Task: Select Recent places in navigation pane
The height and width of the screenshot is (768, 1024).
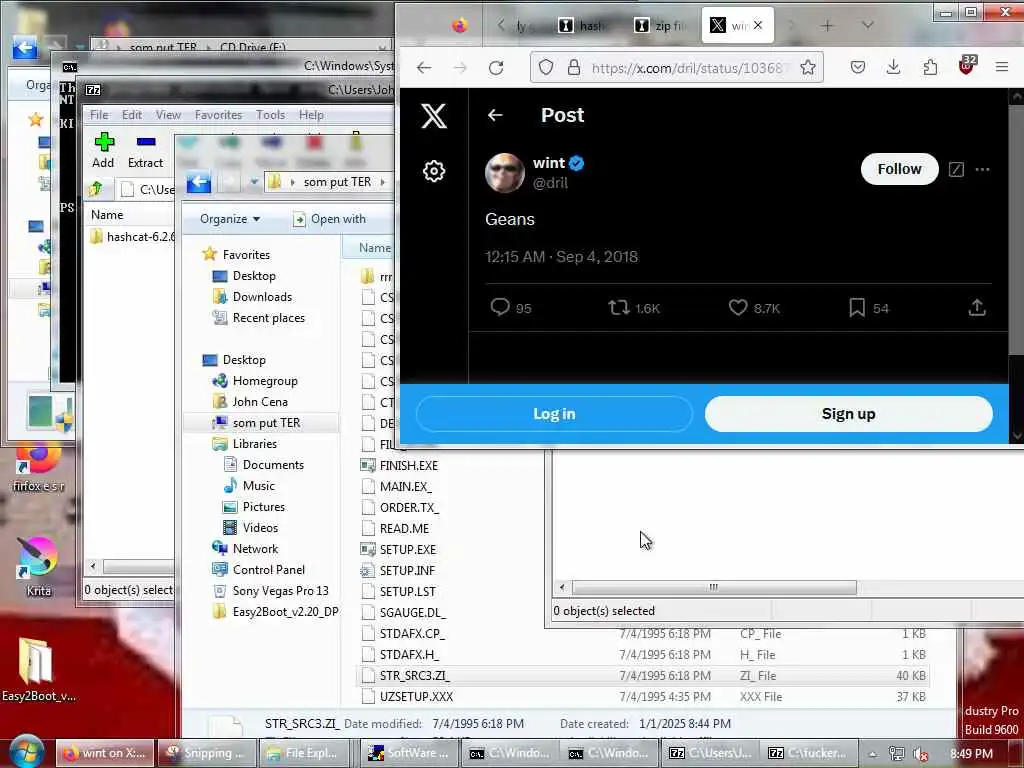Action: (259, 318)
